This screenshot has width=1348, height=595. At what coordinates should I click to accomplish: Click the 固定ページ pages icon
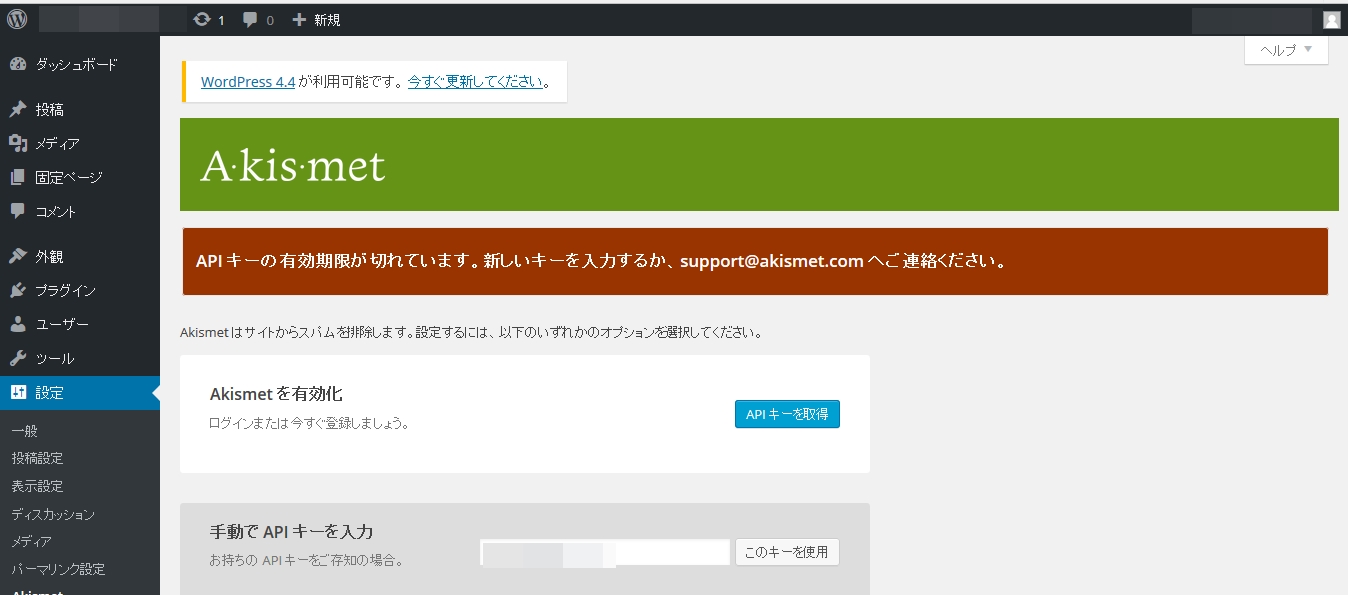tap(17, 177)
